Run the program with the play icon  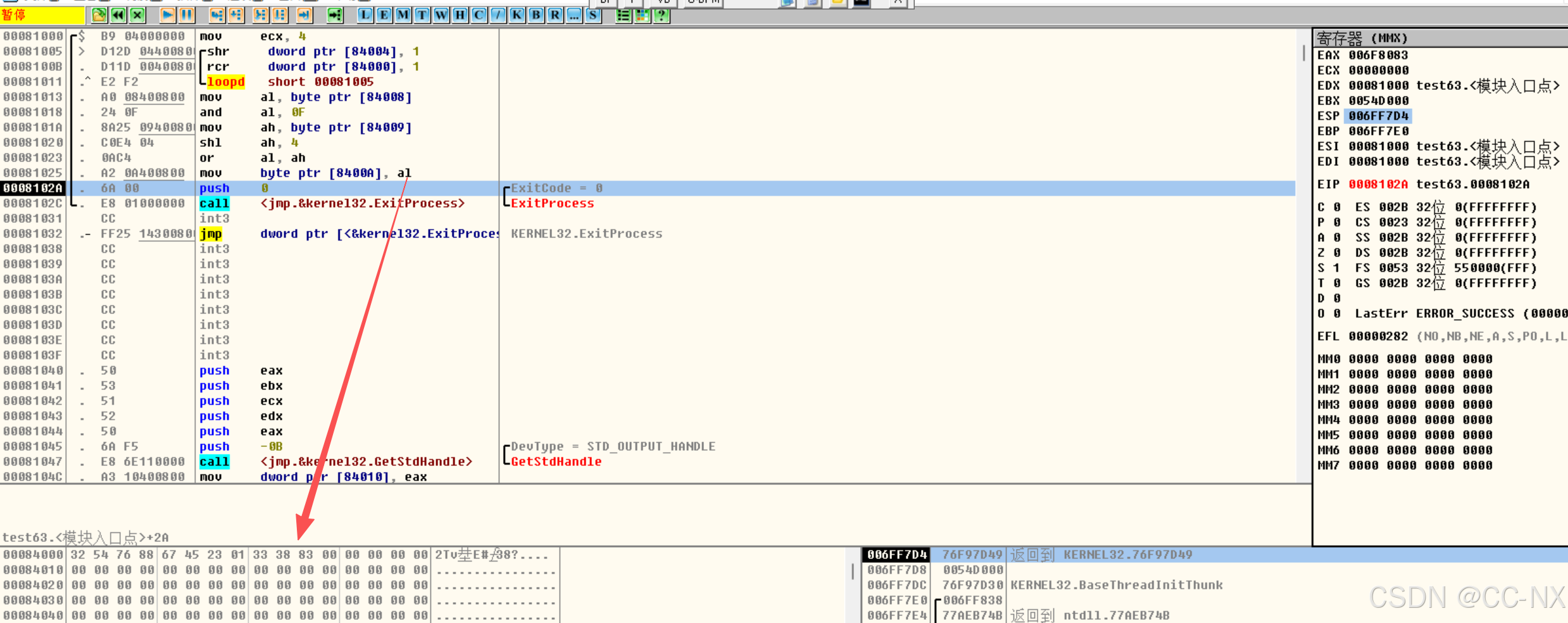[168, 15]
